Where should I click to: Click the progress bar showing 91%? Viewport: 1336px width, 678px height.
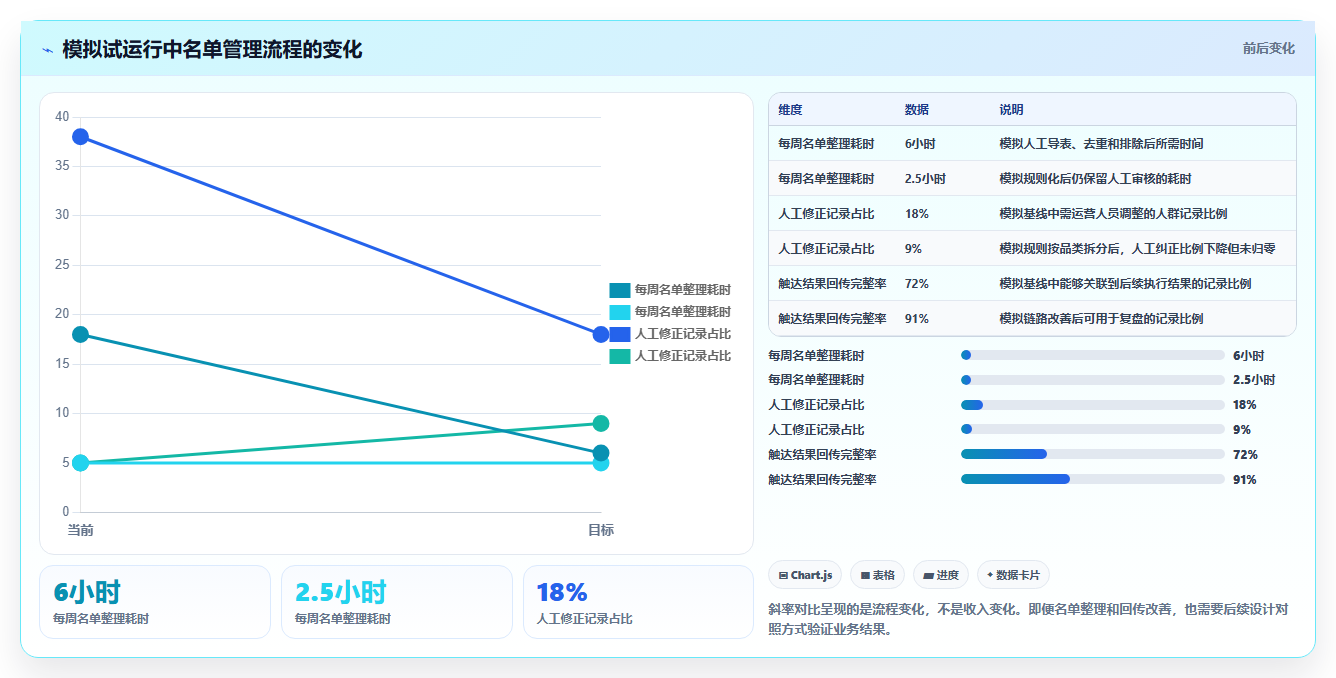click(1092, 479)
